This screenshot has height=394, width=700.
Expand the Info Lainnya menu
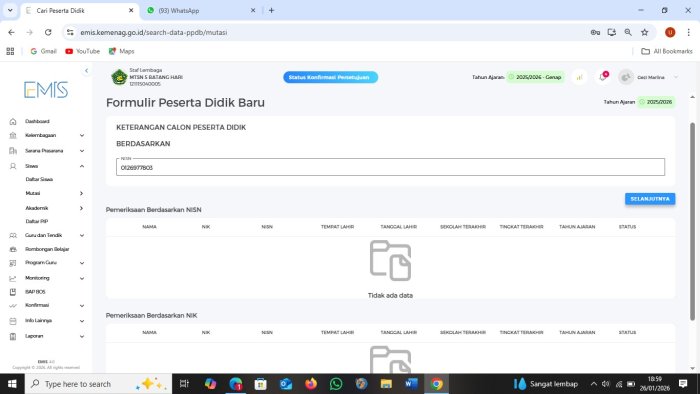coord(82,321)
